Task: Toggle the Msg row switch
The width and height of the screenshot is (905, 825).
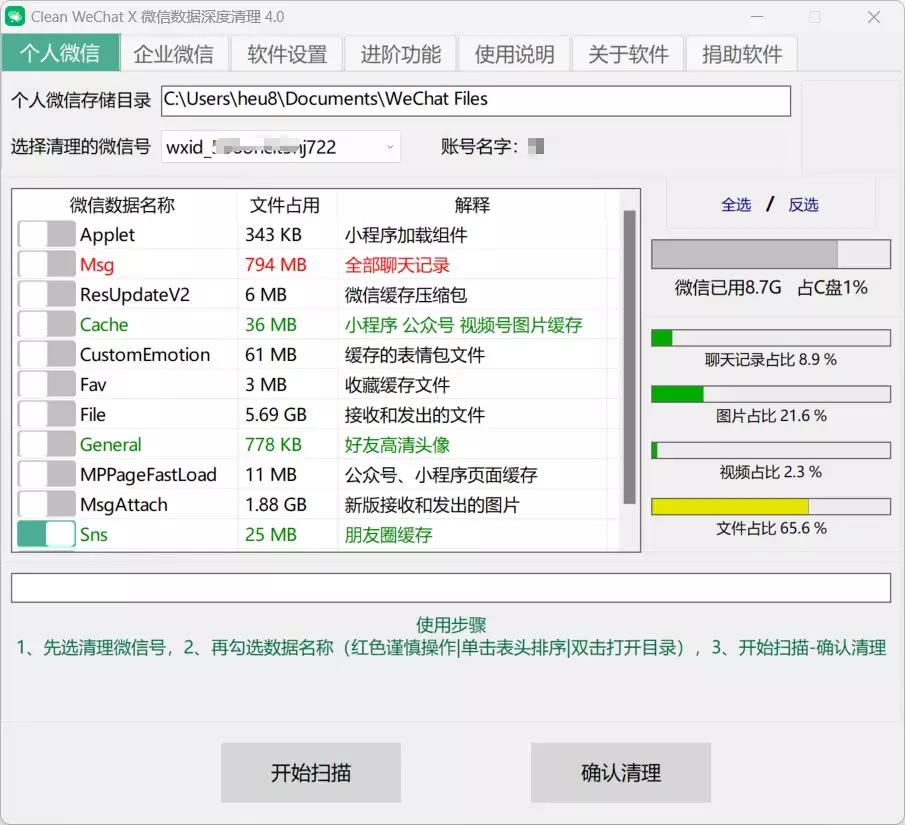Action: (46, 264)
